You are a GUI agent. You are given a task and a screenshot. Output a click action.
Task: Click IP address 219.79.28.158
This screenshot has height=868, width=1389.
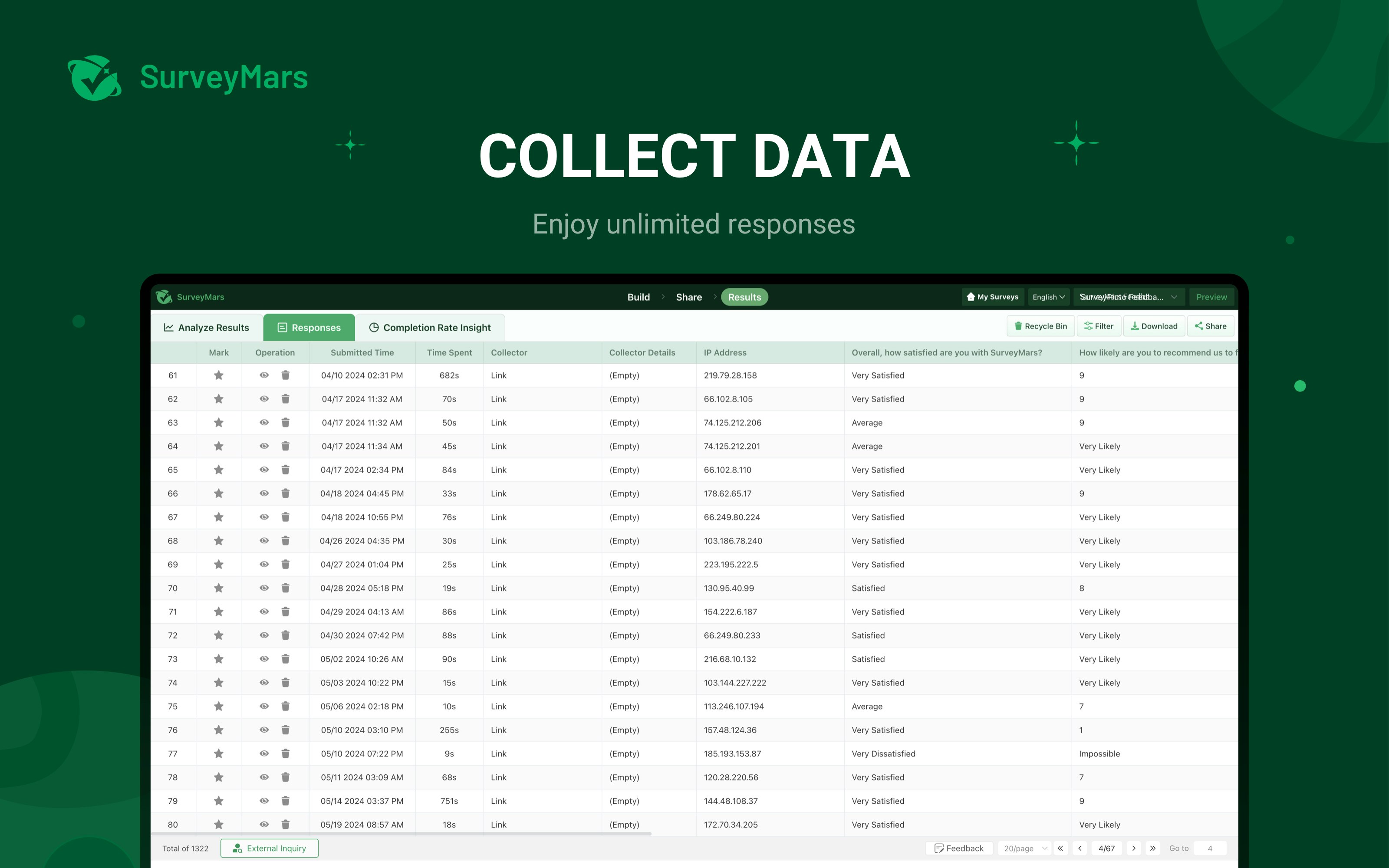(730, 375)
